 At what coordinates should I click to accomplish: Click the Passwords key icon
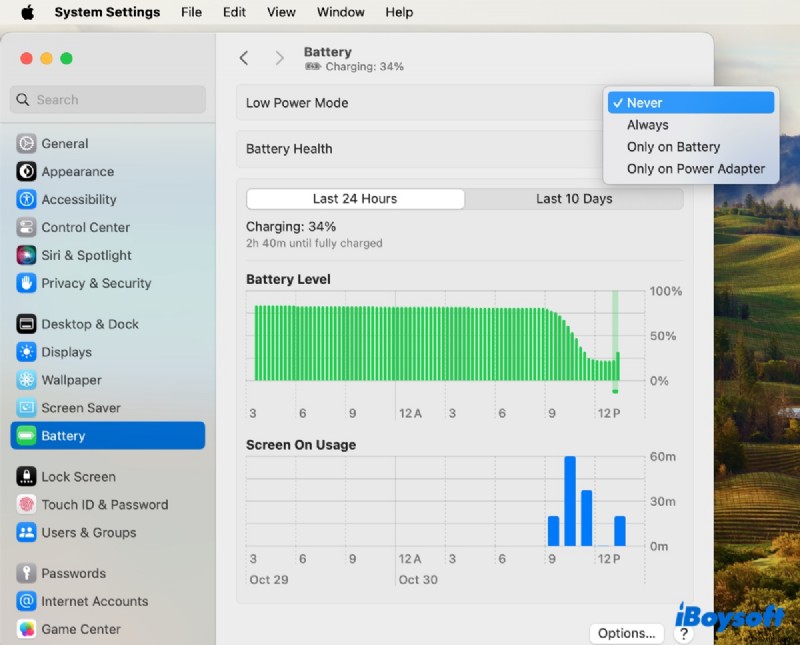(x=26, y=573)
